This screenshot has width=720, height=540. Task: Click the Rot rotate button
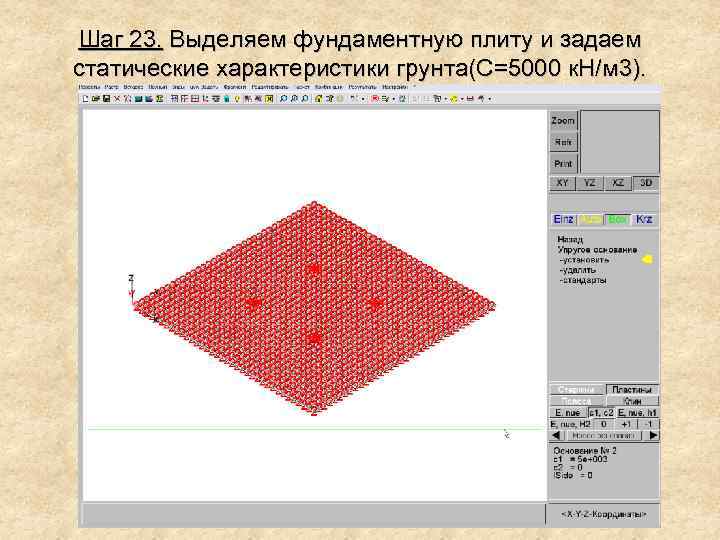tap(563, 142)
